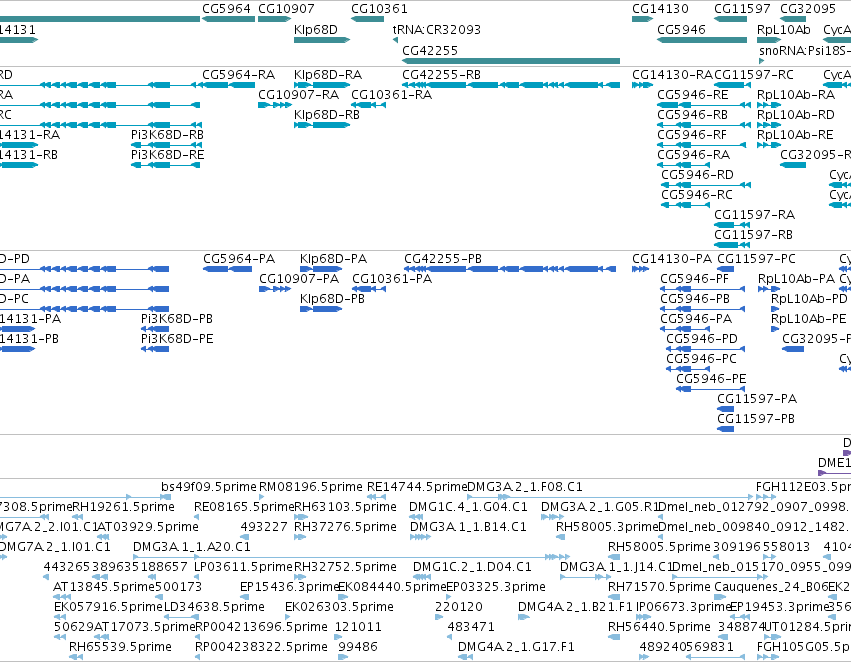Click the Klp68D-PA protein feature
Viewport: 851px width, 662px height.
click(x=321, y=269)
